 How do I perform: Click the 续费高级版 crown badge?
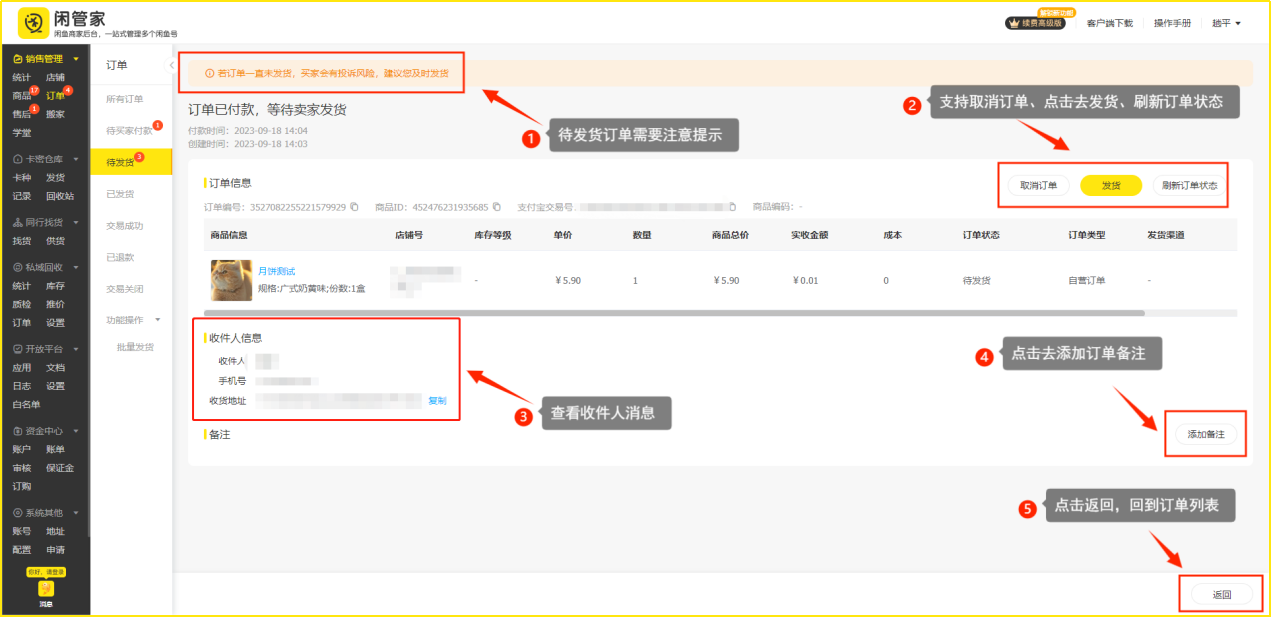(x=1035, y=23)
